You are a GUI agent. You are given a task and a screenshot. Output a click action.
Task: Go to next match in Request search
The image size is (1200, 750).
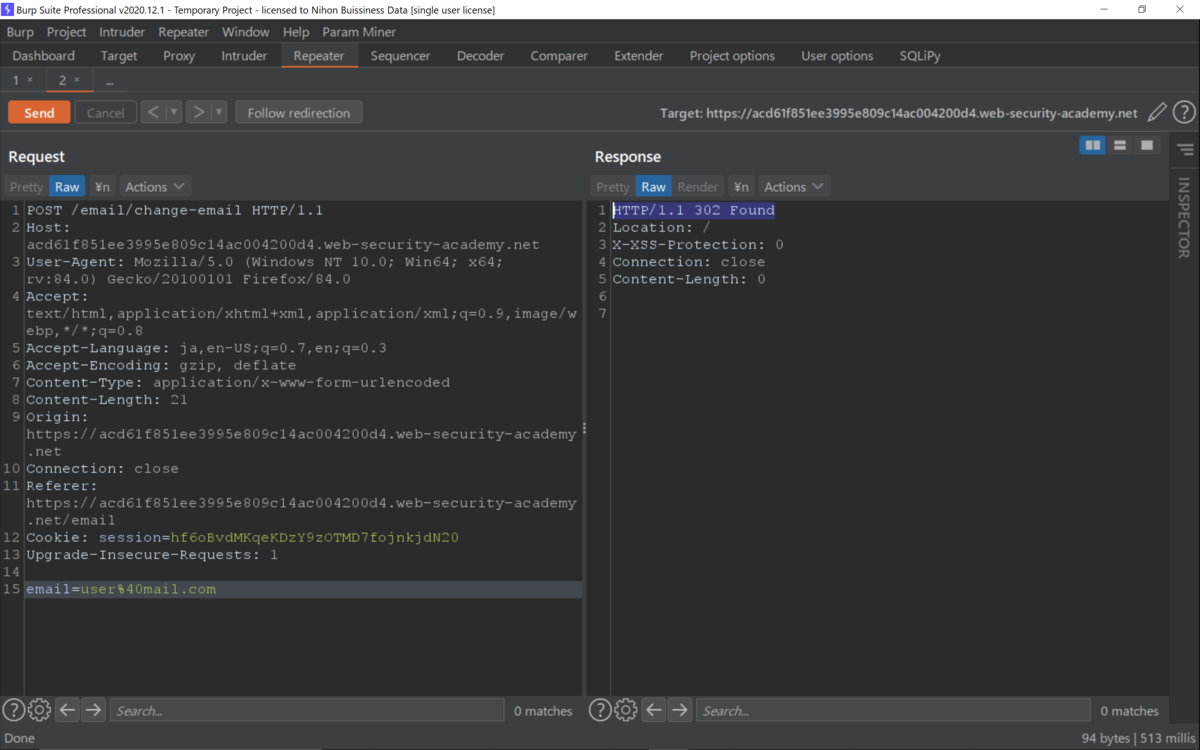tap(93, 710)
